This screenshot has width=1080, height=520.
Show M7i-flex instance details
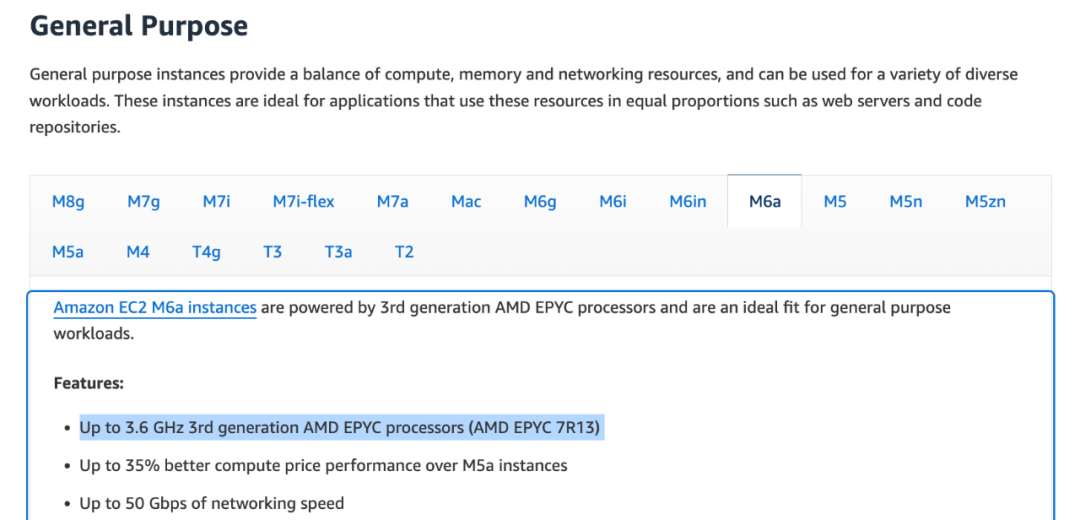pyautogui.click(x=303, y=201)
